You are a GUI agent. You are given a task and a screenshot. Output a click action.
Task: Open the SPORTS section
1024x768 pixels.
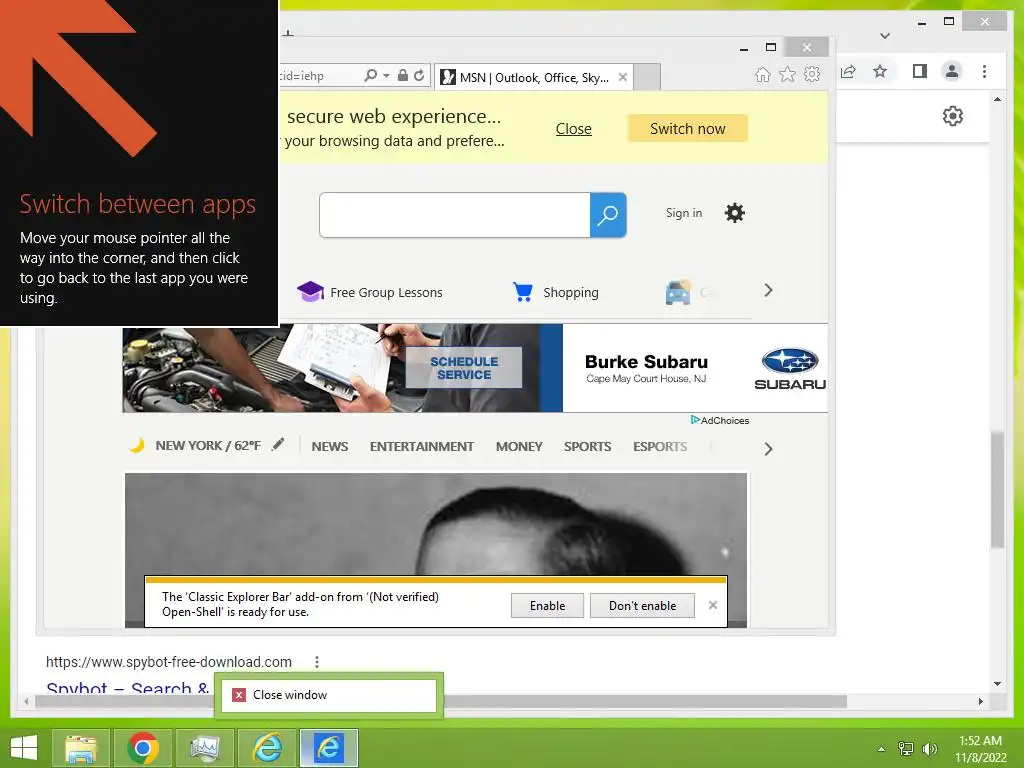(x=588, y=447)
